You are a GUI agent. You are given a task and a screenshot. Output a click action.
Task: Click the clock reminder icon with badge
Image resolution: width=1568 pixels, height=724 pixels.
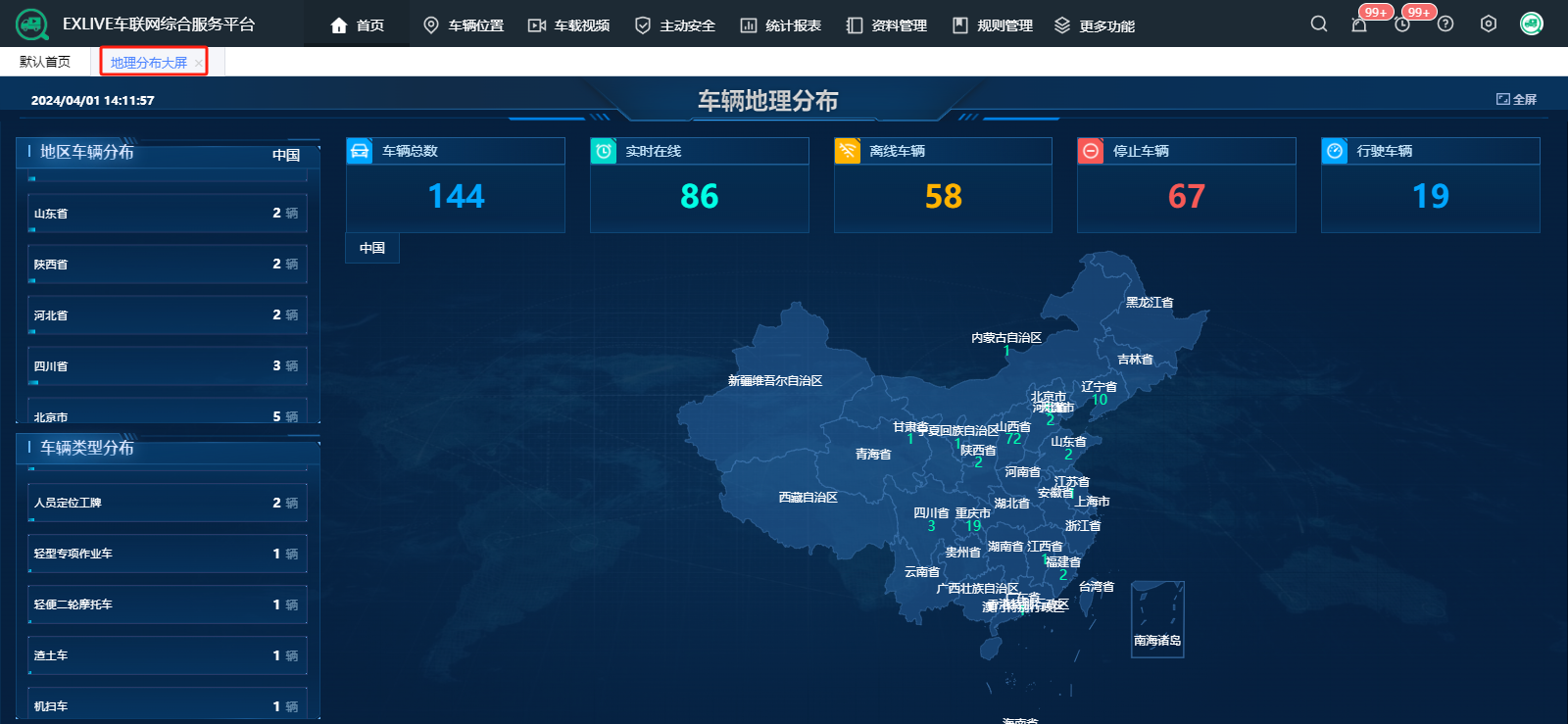(1402, 24)
